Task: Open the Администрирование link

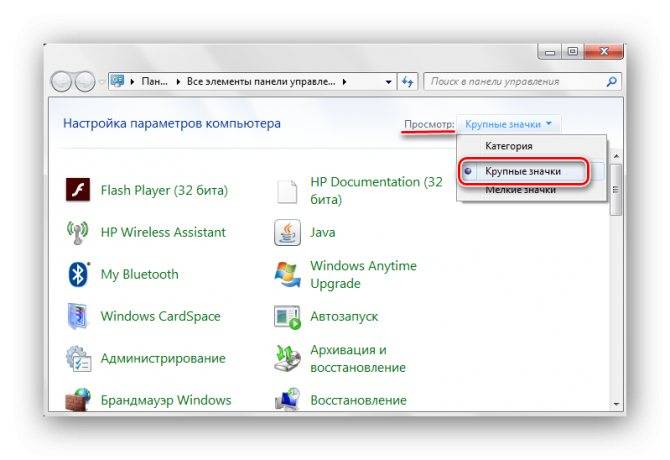Action: pos(163,358)
